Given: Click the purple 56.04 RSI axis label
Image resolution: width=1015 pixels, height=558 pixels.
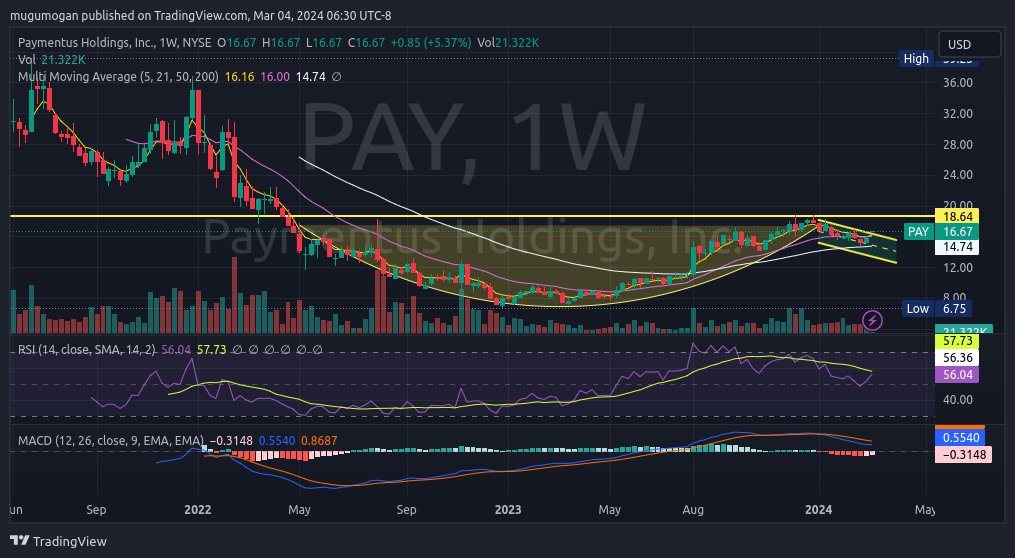Looking at the screenshot, I should tap(957, 375).
